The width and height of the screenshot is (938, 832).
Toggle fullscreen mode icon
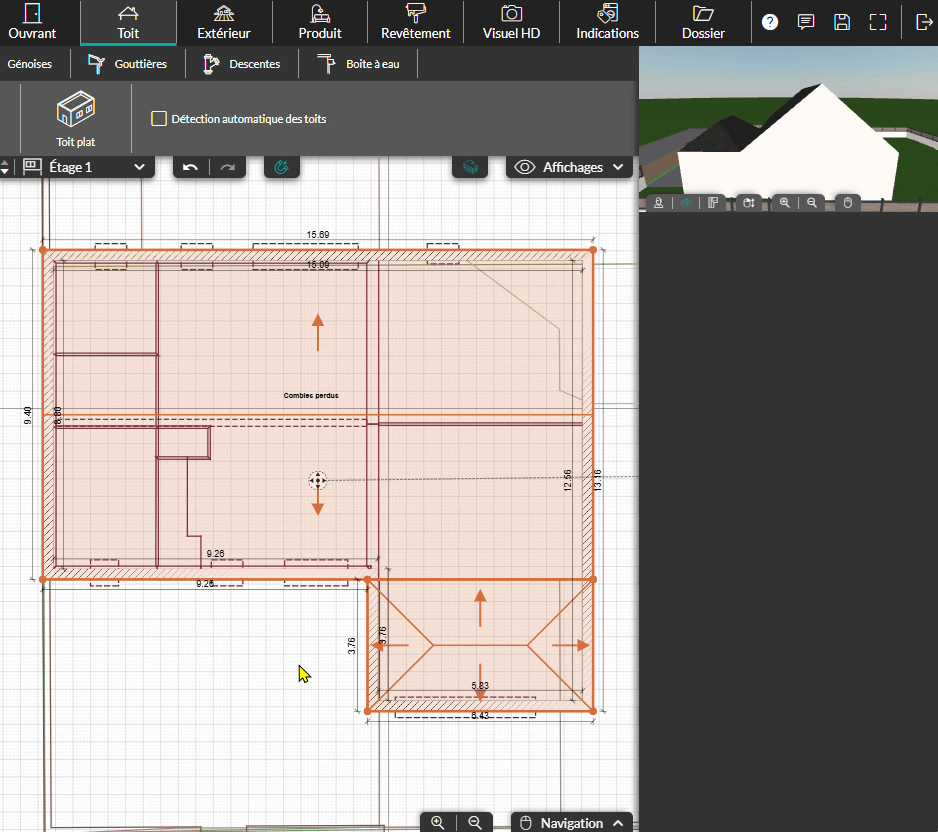878,22
